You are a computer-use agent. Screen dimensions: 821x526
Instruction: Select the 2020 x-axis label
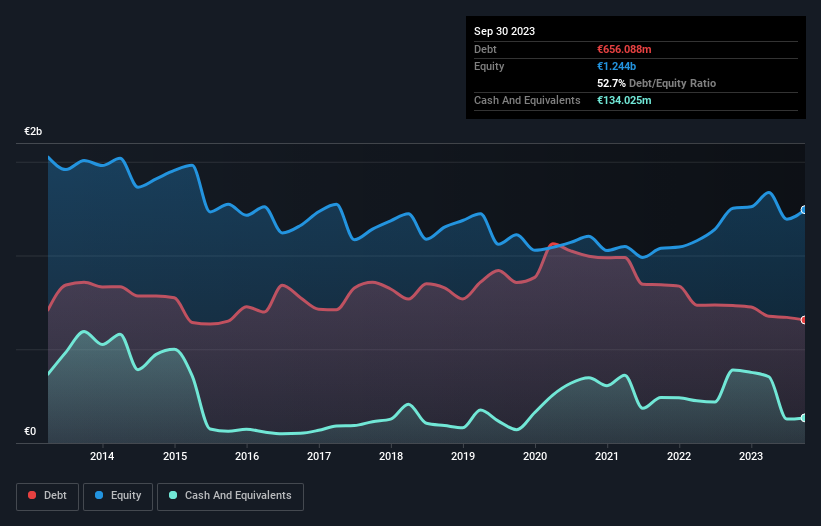(x=535, y=456)
